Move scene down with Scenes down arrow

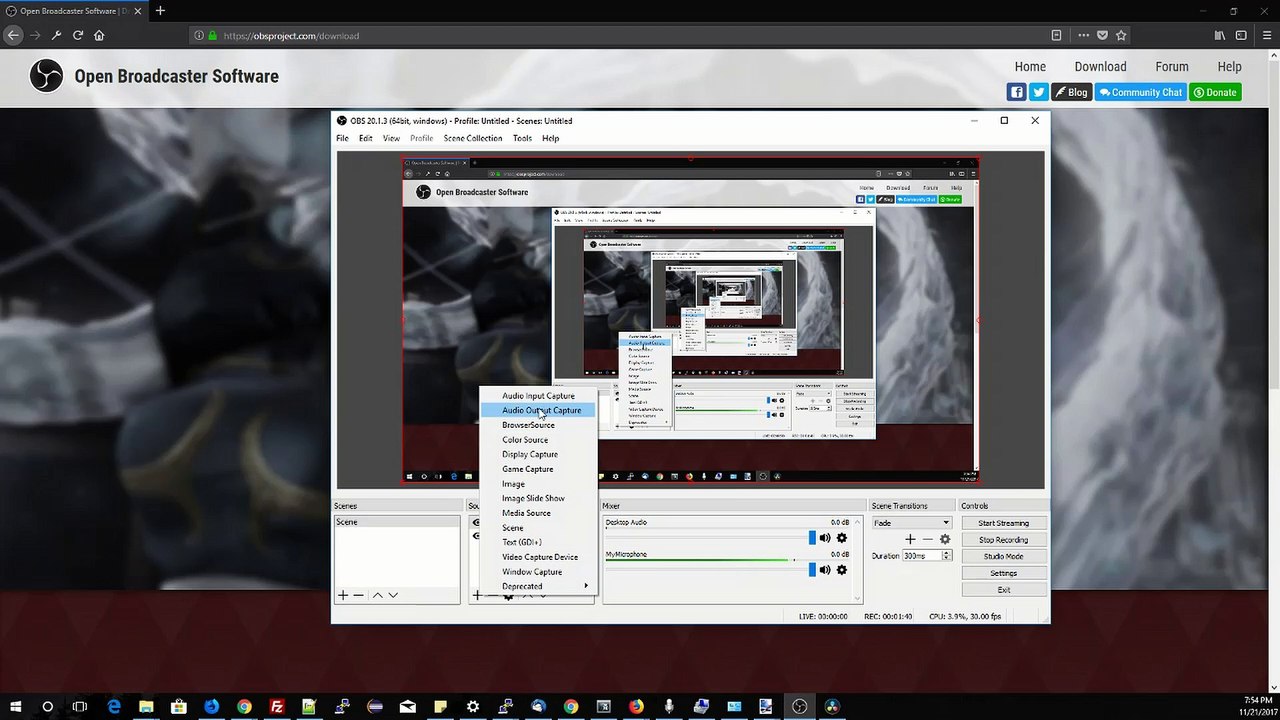click(x=393, y=595)
